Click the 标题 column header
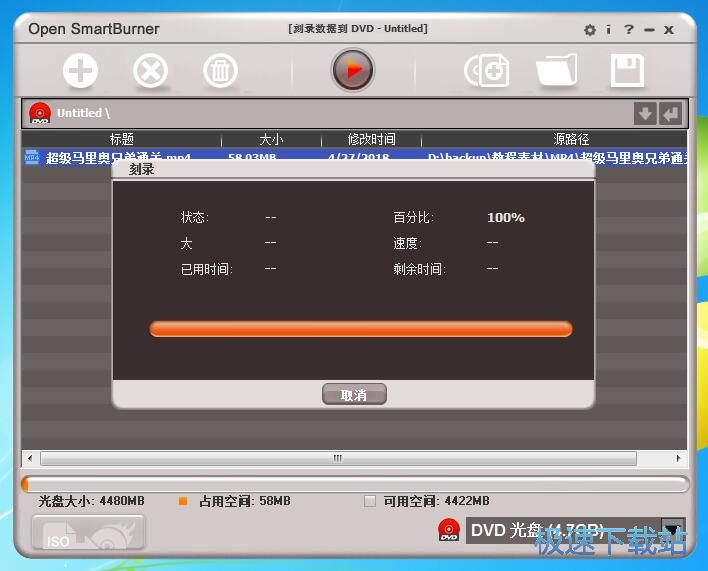 click(x=121, y=139)
